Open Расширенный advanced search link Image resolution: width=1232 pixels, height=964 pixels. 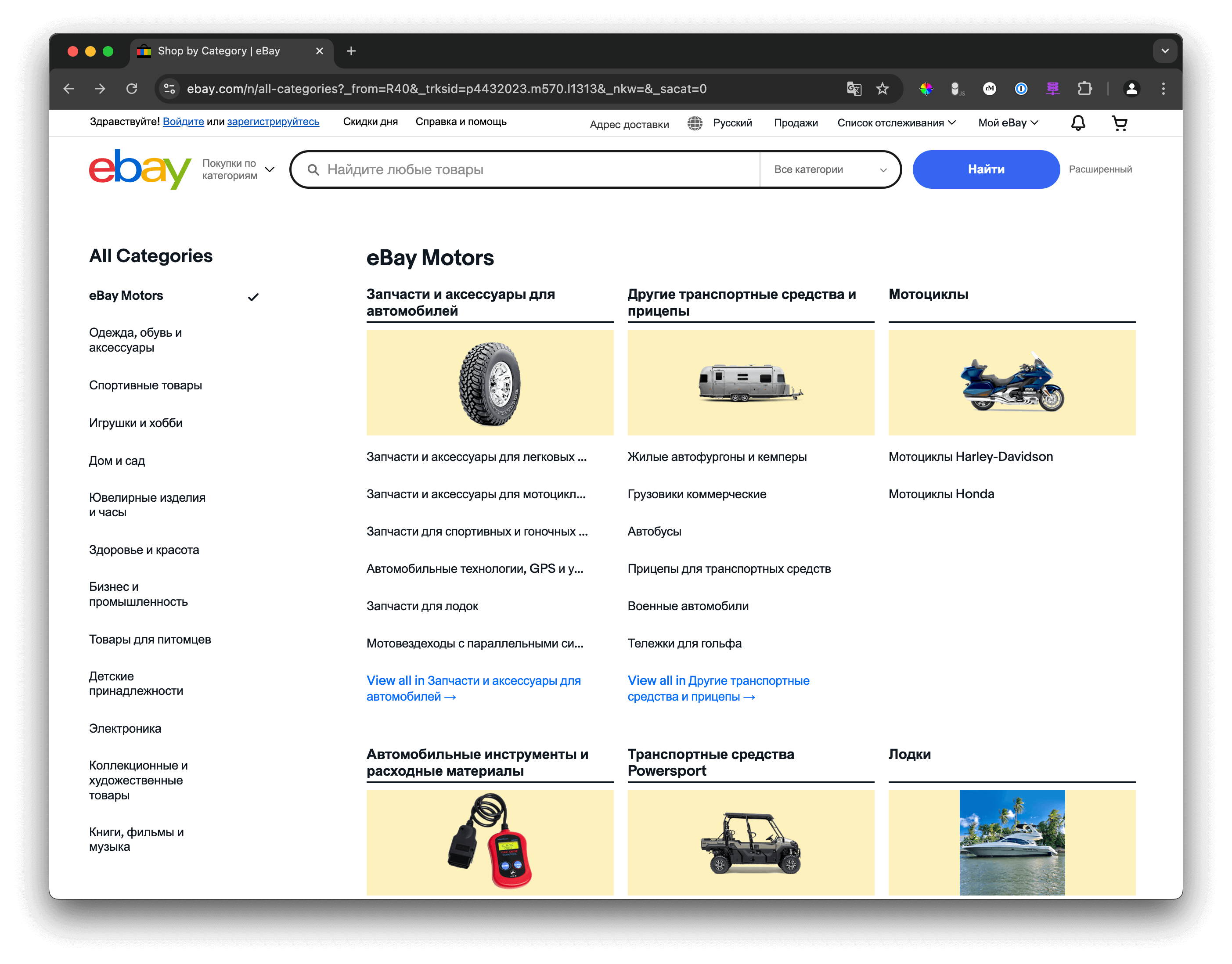1100,169
